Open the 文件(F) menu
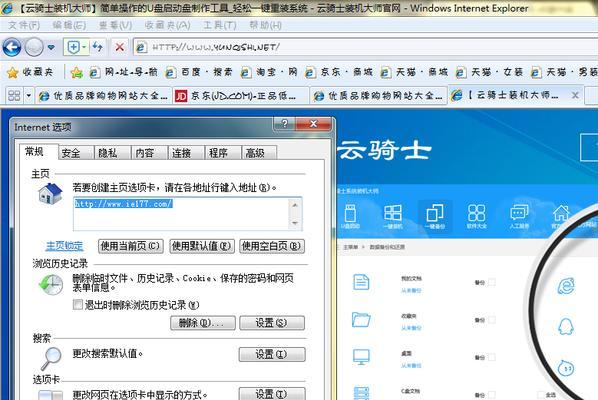The width and height of the screenshot is (598, 400). (x=24, y=26)
